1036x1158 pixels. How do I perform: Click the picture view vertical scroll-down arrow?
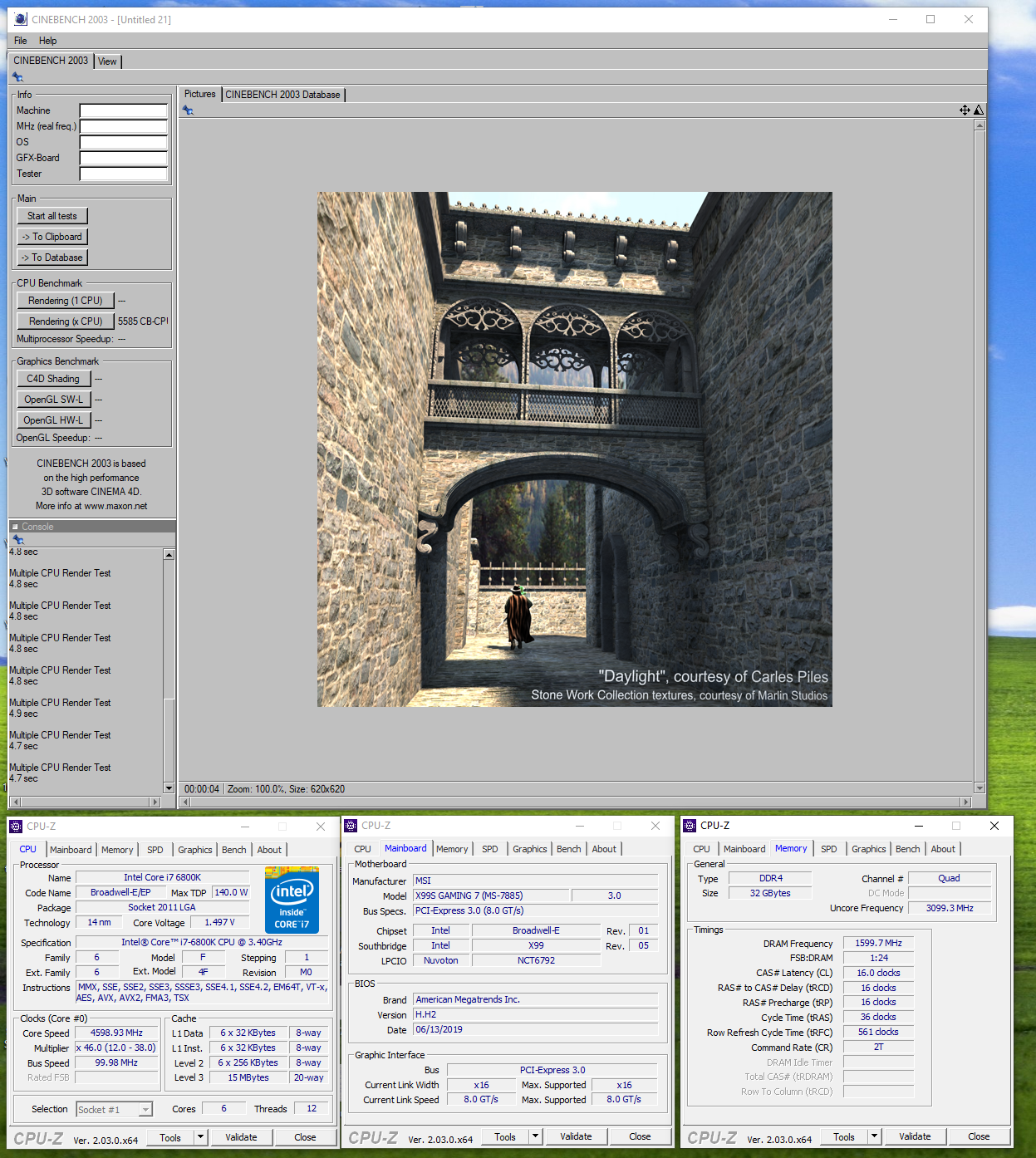tap(980, 788)
